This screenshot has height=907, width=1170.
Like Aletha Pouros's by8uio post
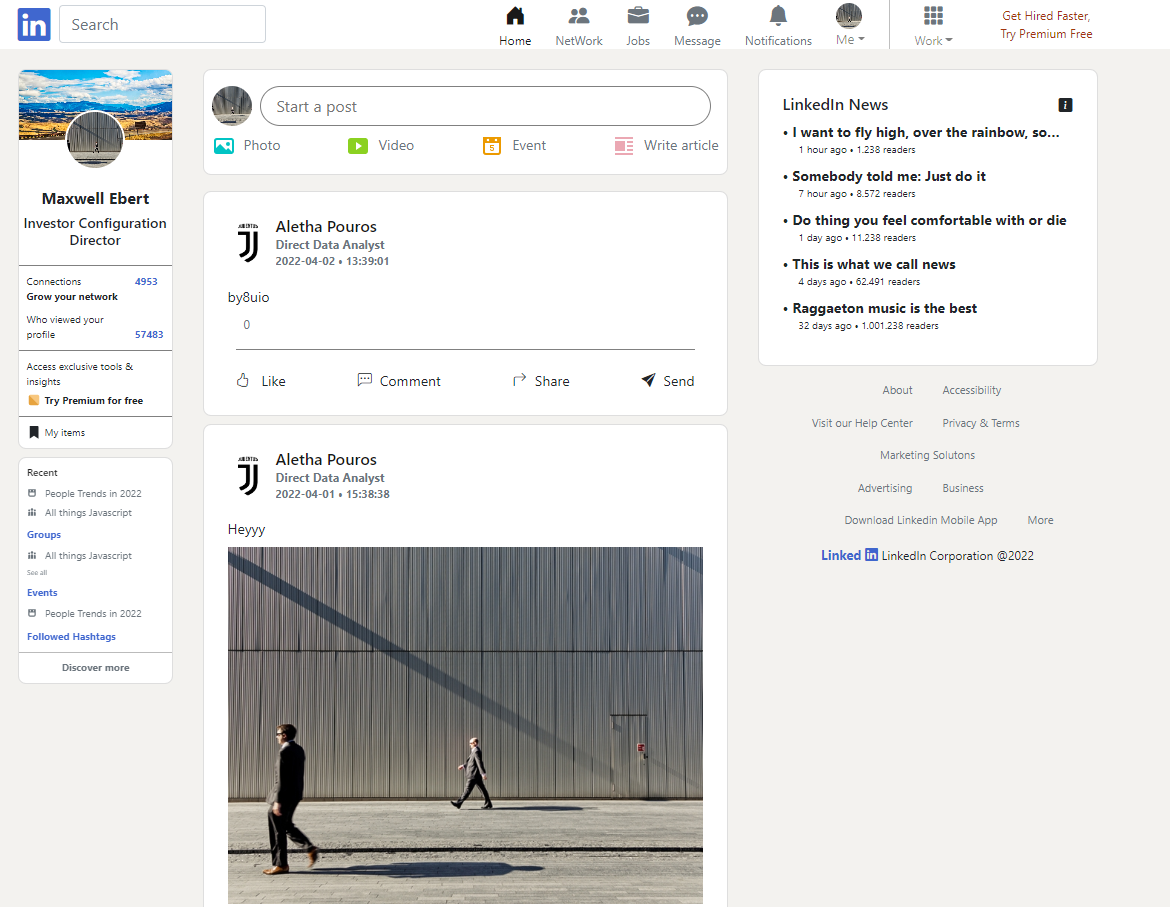260,380
